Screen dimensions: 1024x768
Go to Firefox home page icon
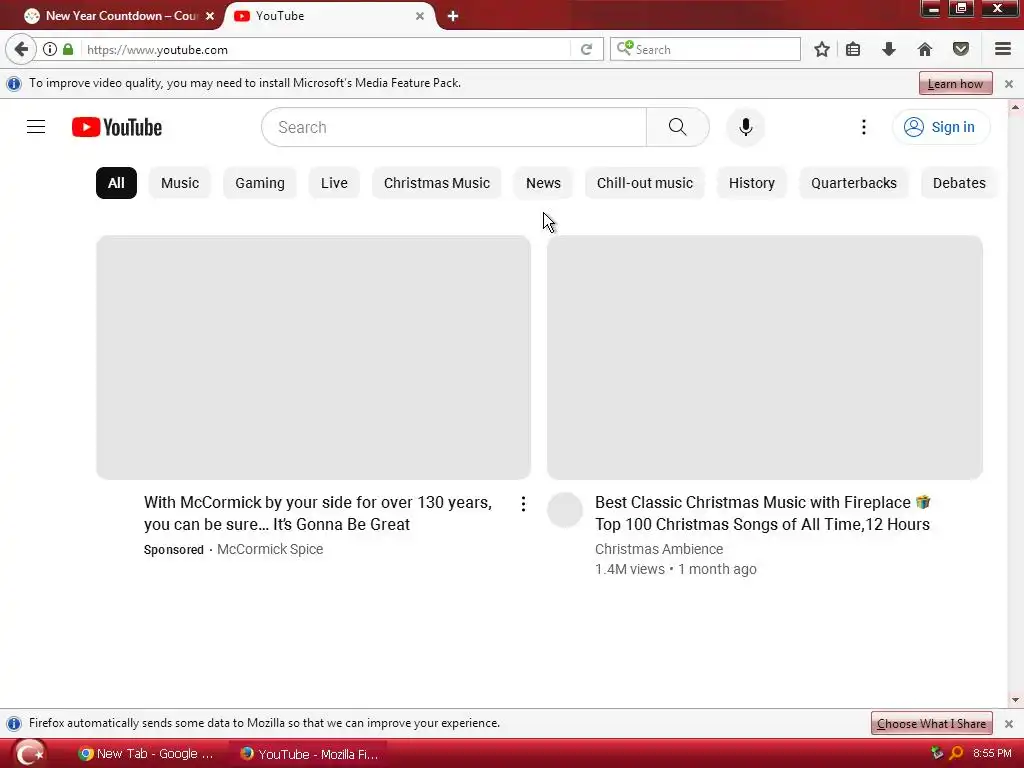click(924, 50)
